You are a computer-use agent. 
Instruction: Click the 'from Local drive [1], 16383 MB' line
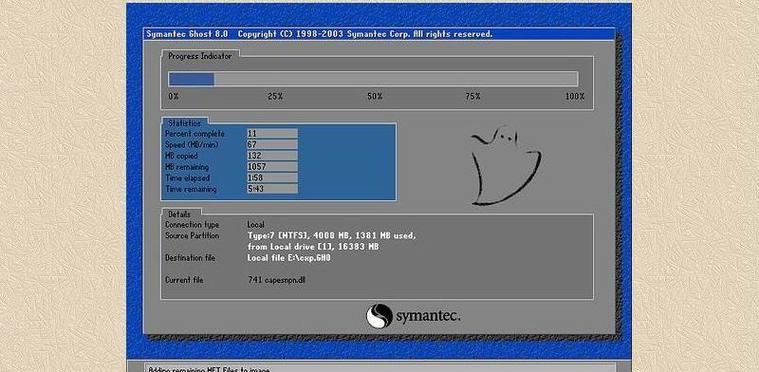pos(313,247)
